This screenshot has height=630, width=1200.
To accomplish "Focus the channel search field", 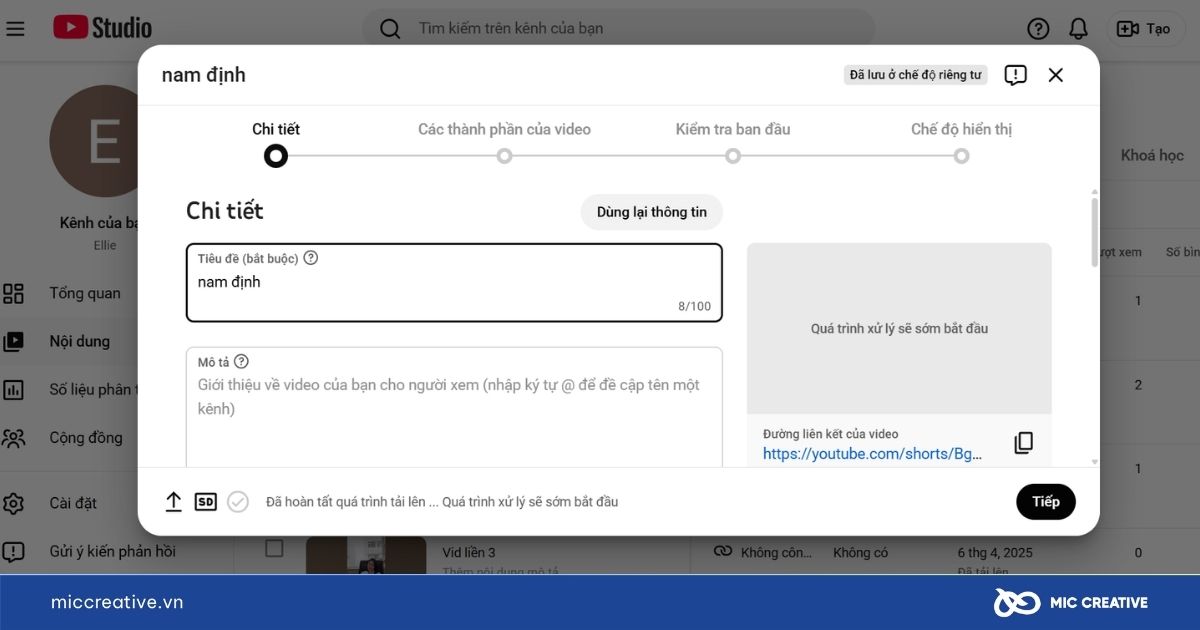I will [617, 29].
